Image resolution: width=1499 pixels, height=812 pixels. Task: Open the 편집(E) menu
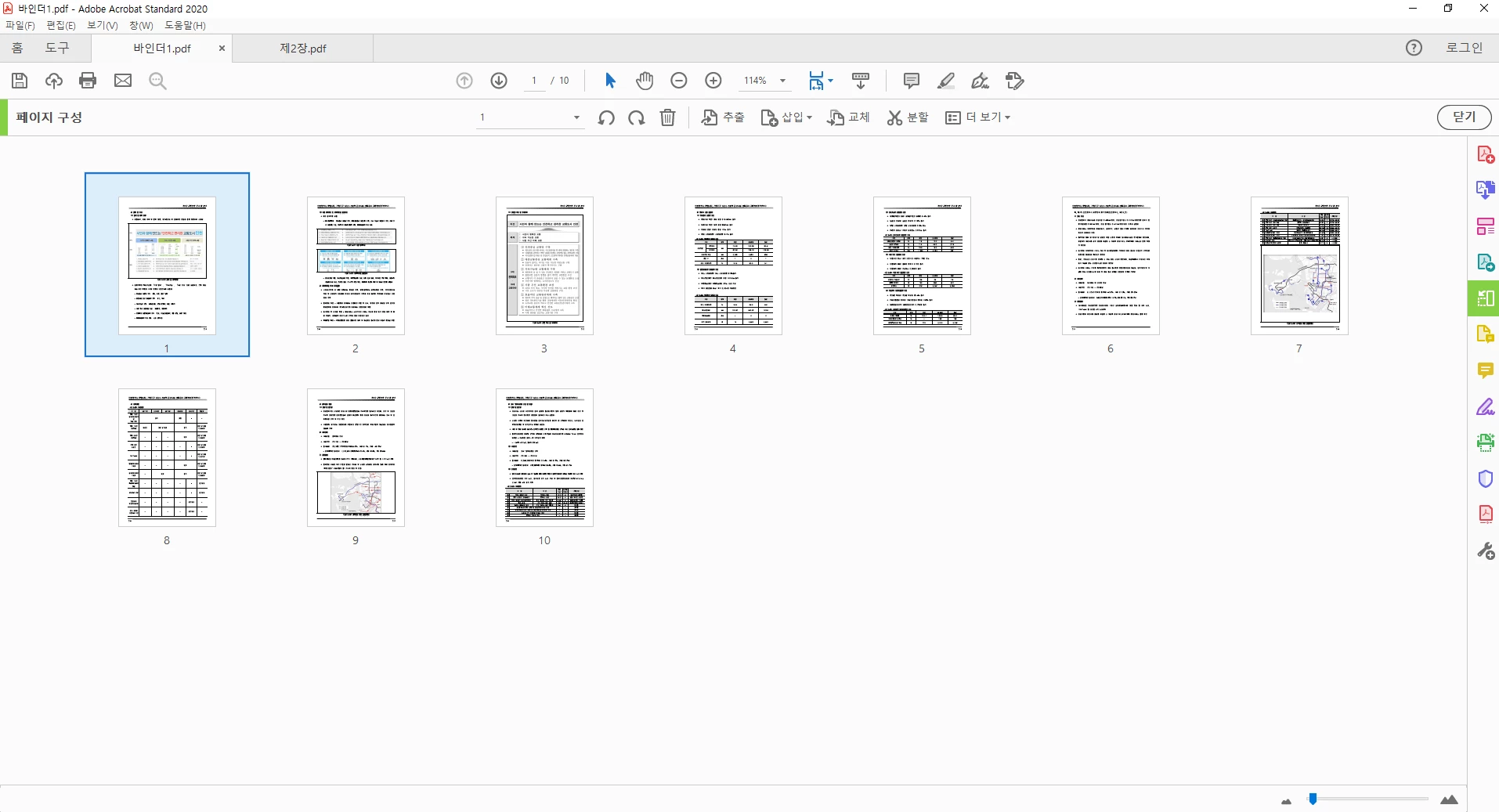pyautogui.click(x=61, y=25)
